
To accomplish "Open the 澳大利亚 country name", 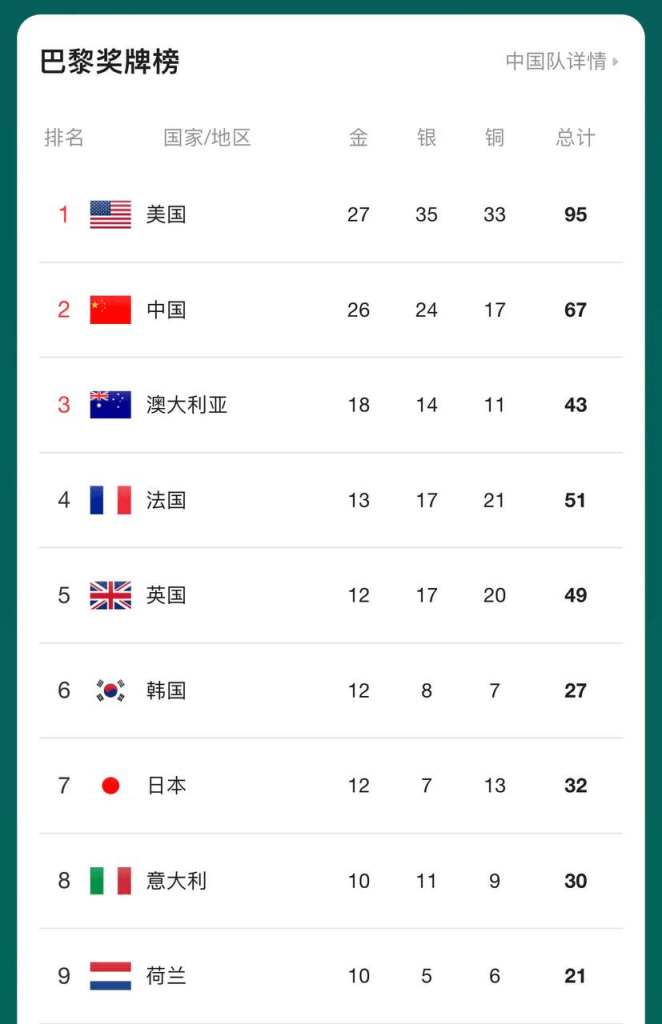I will click(x=187, y=405).
